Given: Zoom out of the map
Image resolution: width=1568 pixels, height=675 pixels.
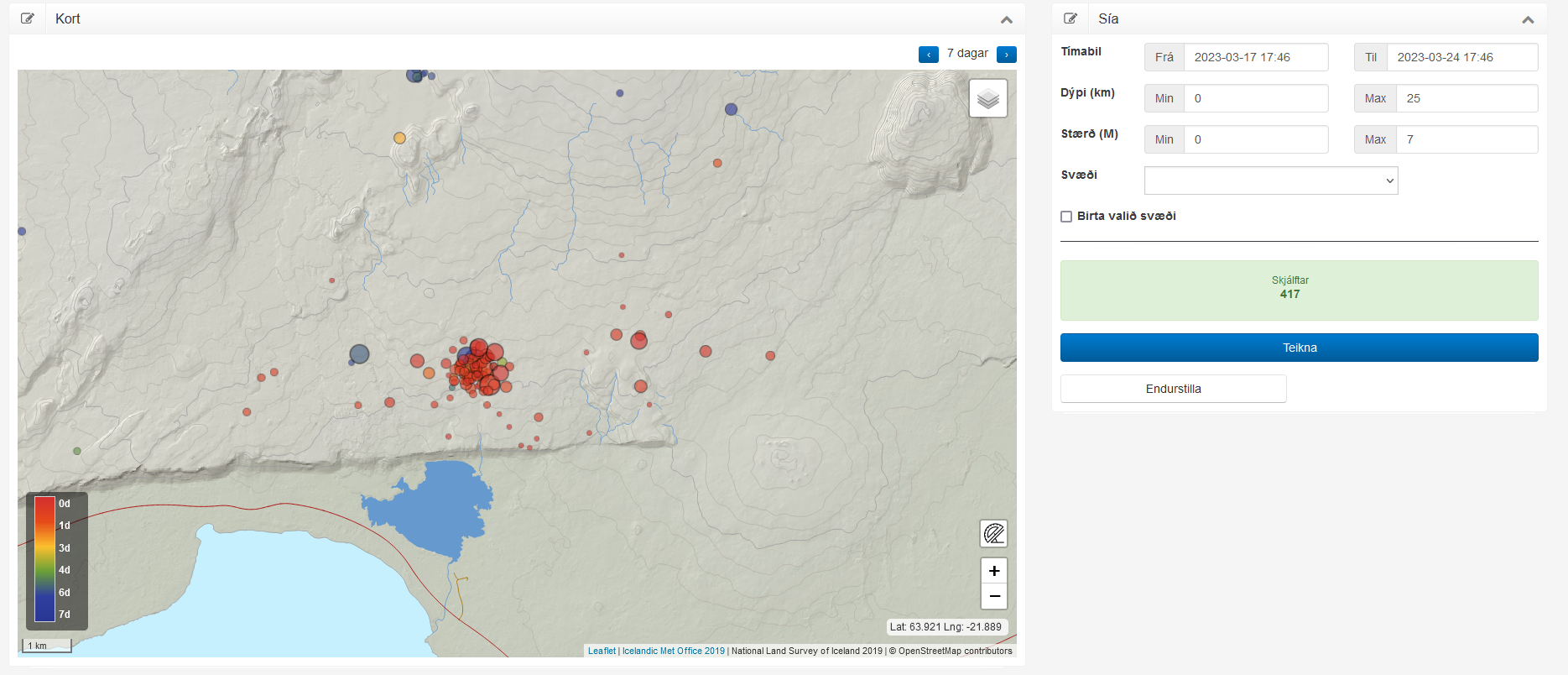Looking at the screenshot, I should [993, 596].
